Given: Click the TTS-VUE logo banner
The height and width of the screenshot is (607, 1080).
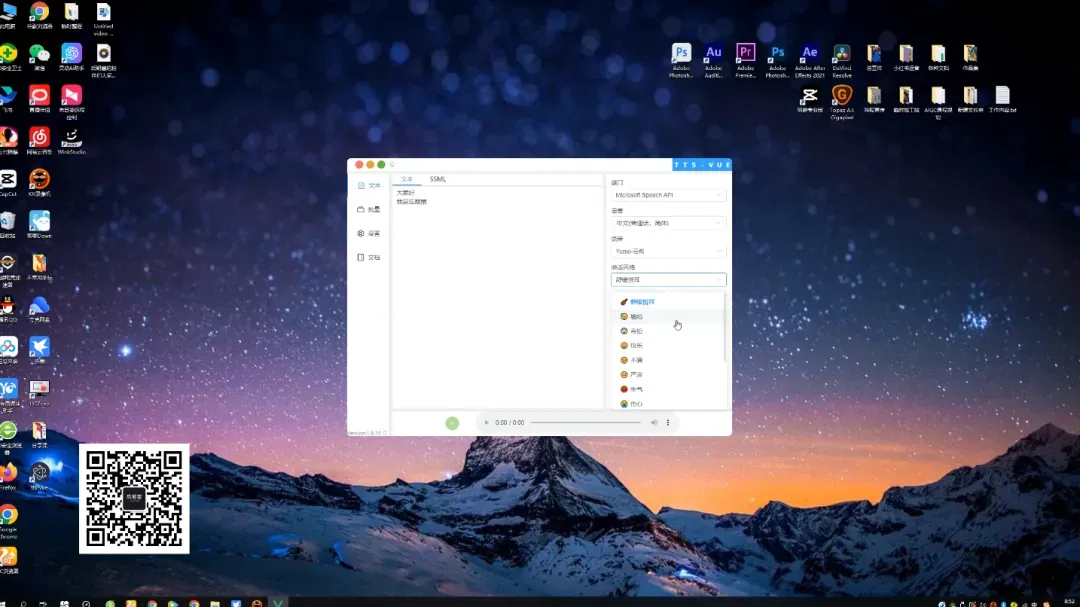Looking at the screenshot, I should pyautogui.click(x=701, y=165).
